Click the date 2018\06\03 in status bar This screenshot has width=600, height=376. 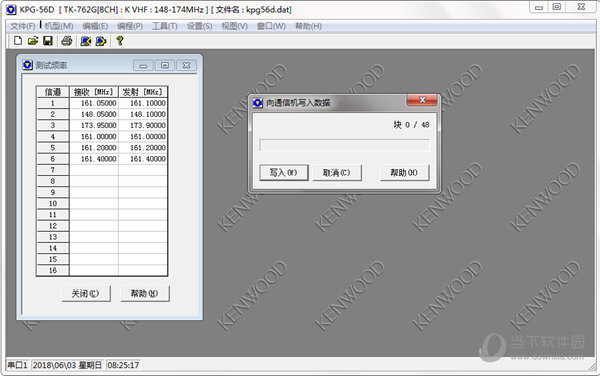point(67,365)
